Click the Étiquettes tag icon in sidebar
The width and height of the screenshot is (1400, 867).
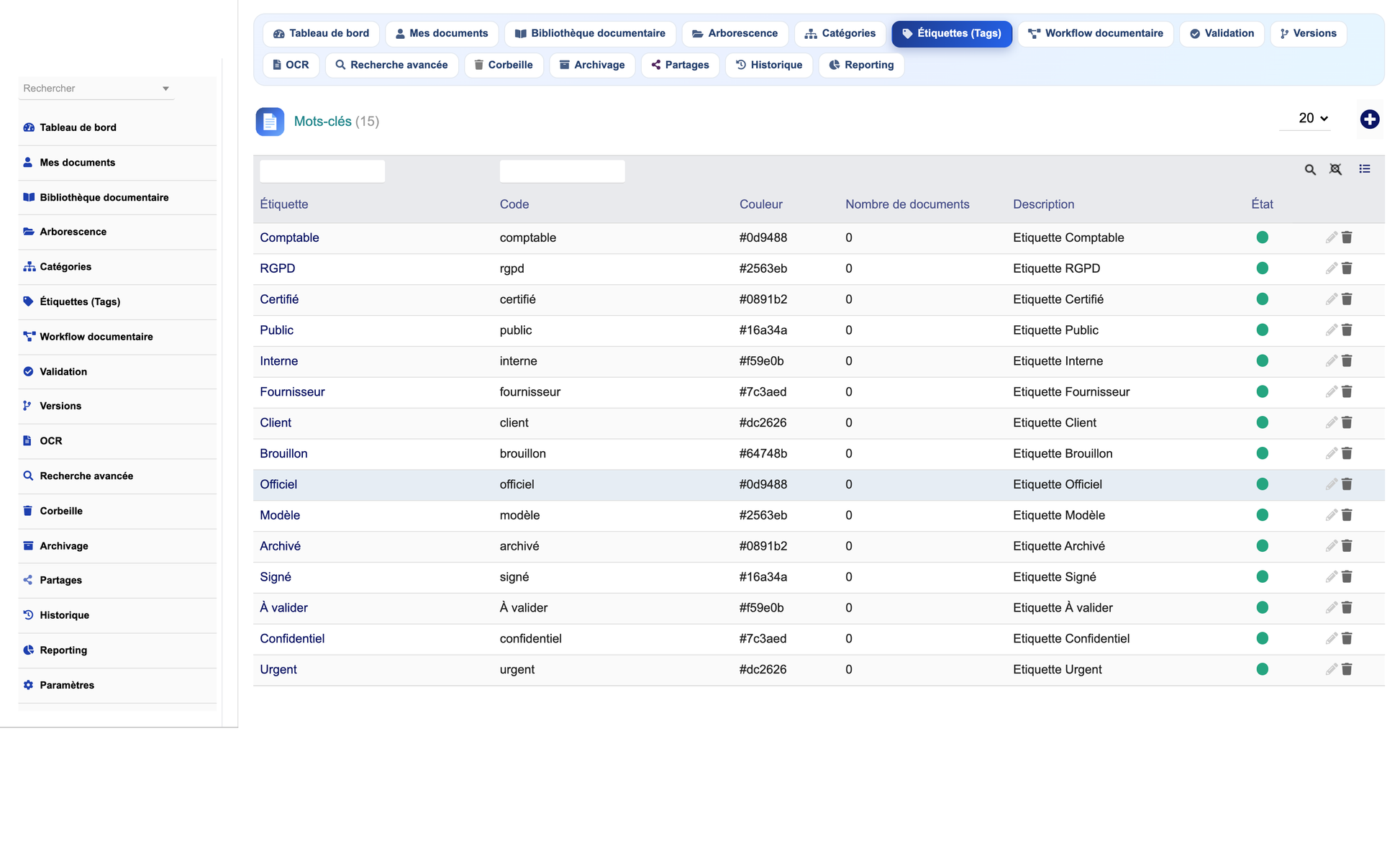pos(28,301)
